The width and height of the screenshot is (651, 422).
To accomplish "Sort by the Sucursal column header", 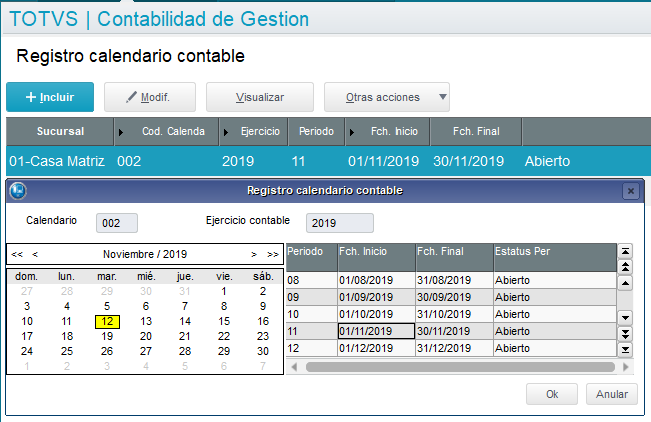I will coord(60,131).
